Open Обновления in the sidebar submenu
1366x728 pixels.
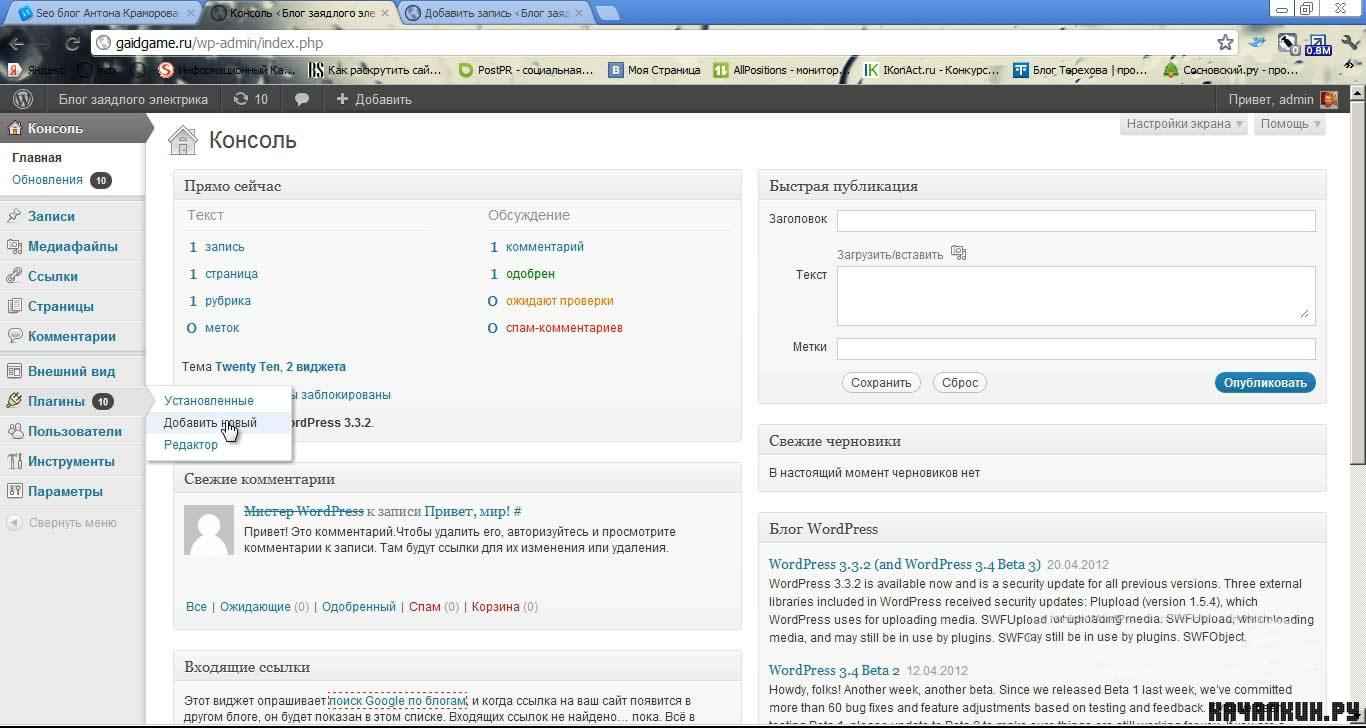(x=47, y=180)
